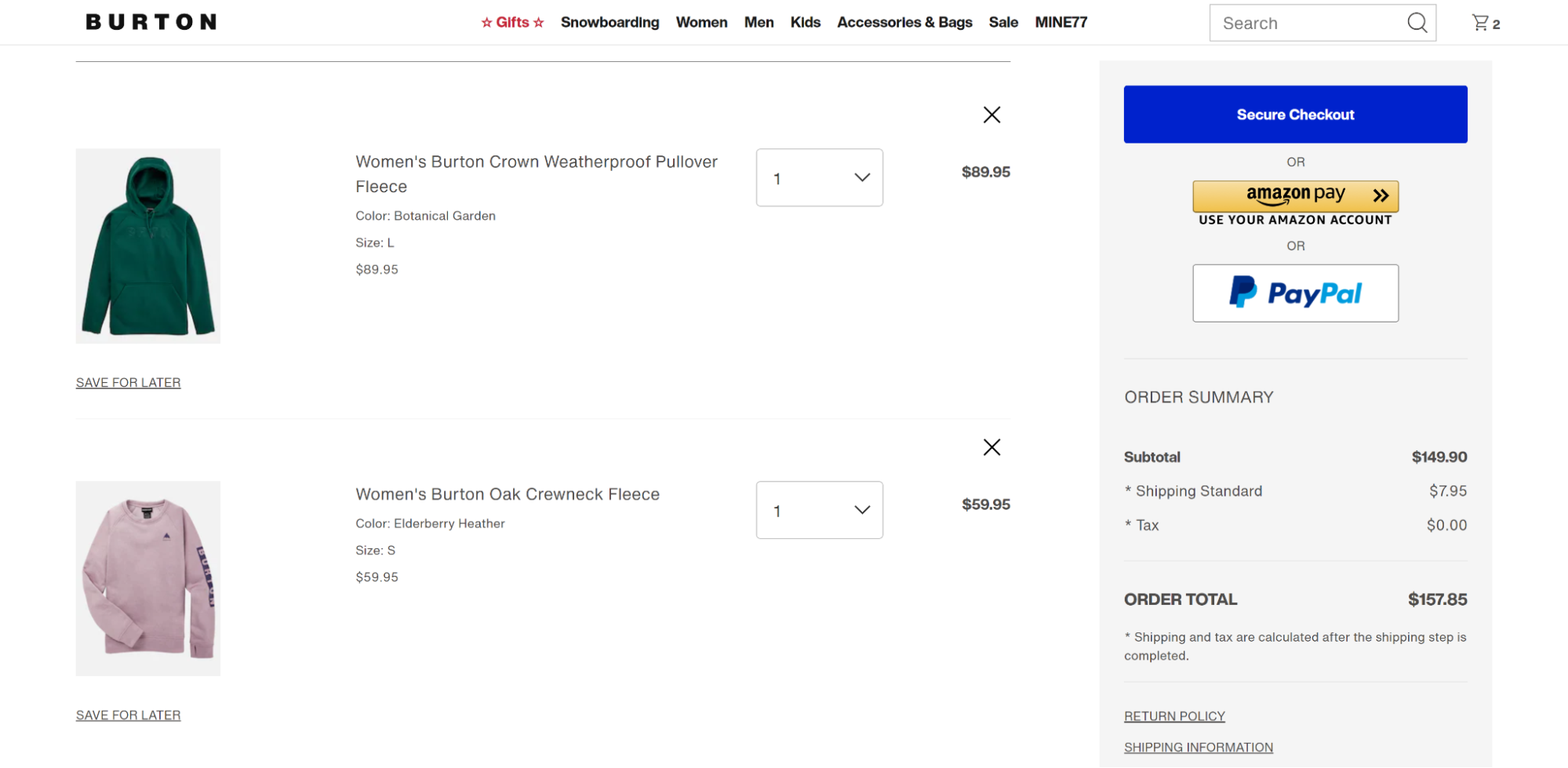Open Women's Burton Oak Crewneck Fleece title
The image size is (1568, 768).
(508, 494)
